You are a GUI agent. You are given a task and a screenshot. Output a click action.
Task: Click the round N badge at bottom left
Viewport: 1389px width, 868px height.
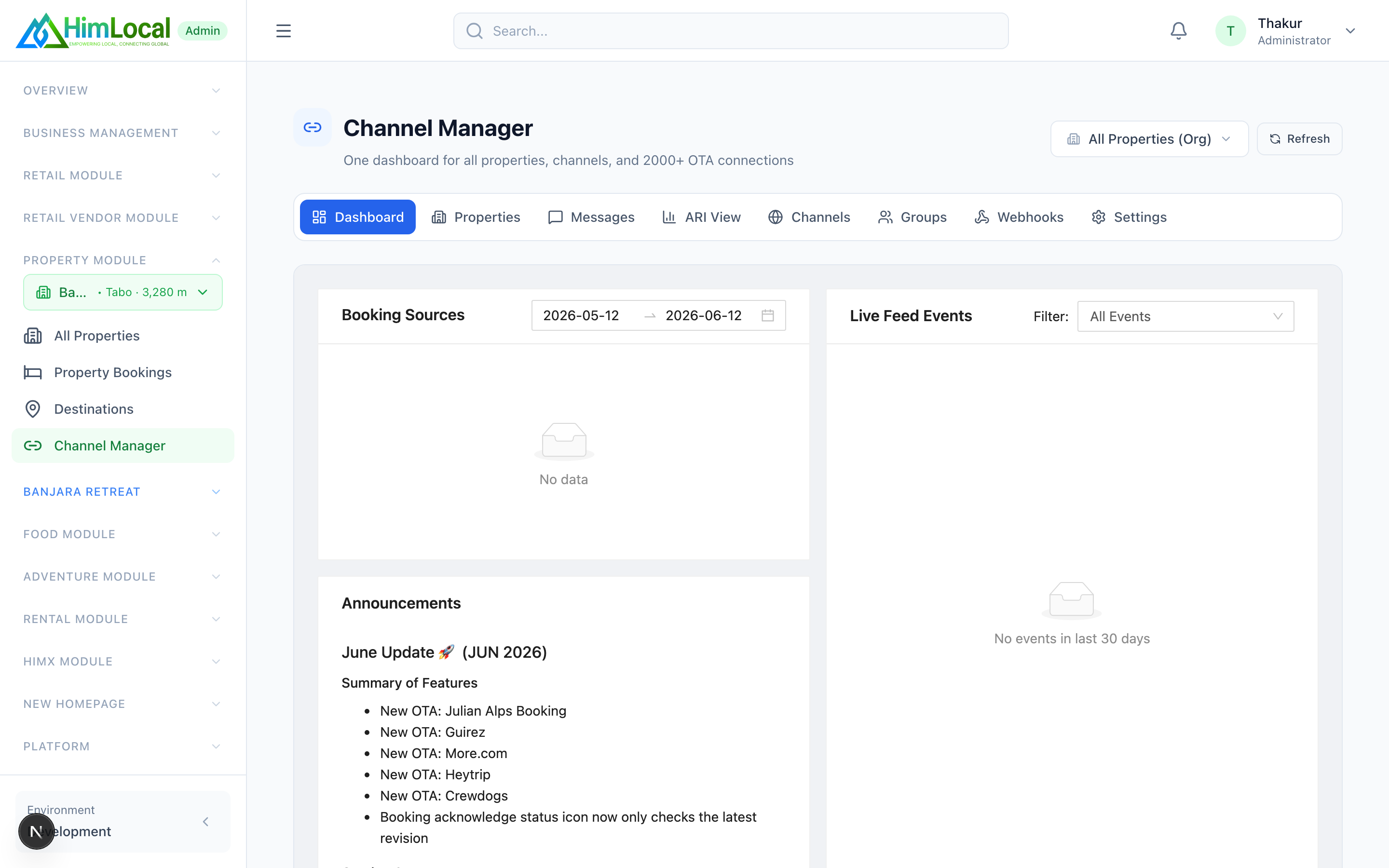[36, 831]
